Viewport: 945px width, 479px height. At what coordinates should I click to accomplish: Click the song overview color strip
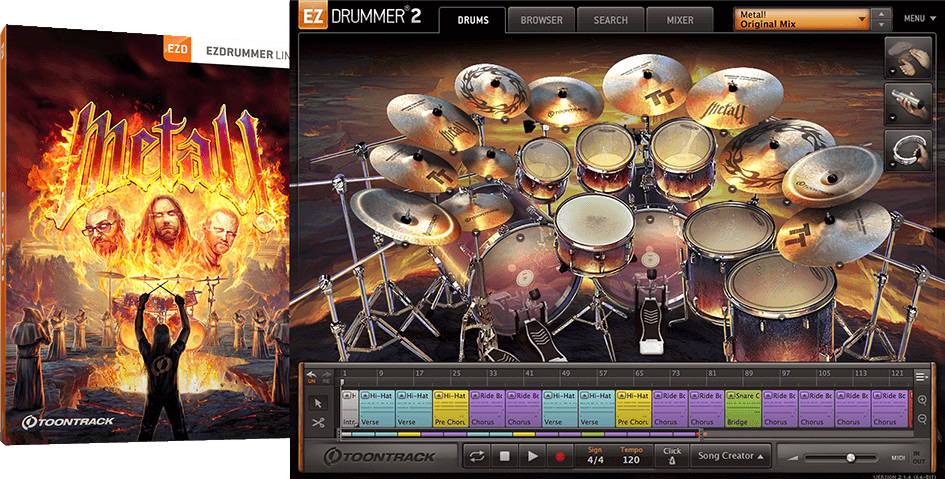521,434
